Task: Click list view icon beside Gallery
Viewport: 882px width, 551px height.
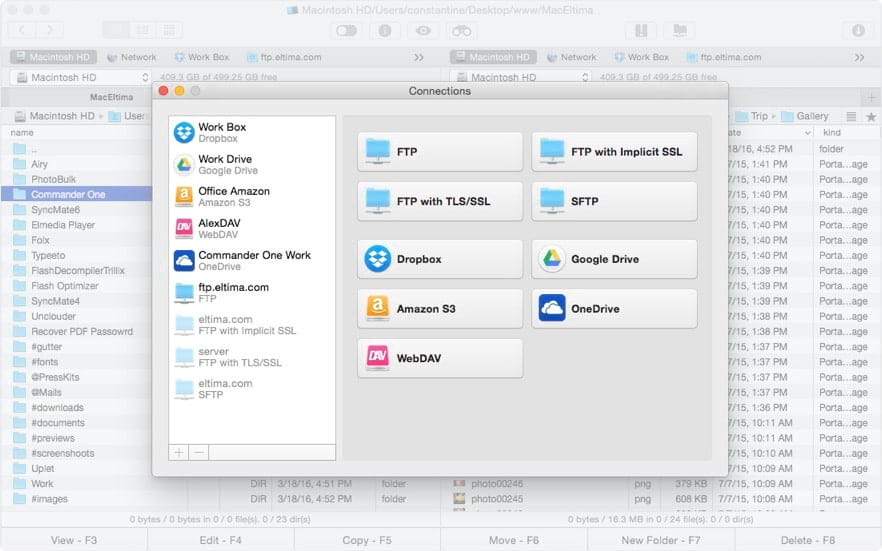Action: pyautogui.click(x=851, y=116)
